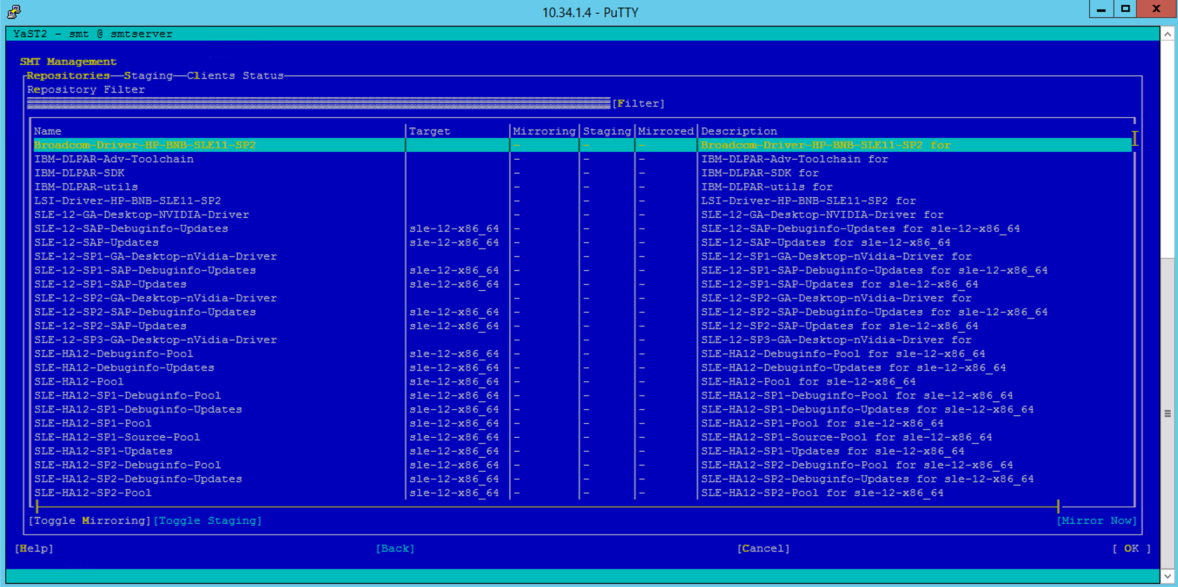Select IBM-DLPAR-Adv-Toolchain repository
Viewport: 1178px width, 587px height.
pyautogui.click(x=114, y=159)
